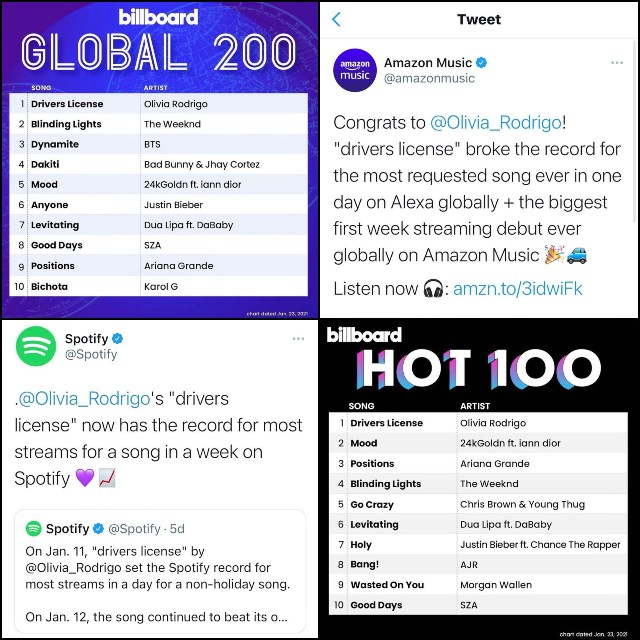Image resolution: width=640 pixels, height=640 pixels.
Task: Click the Spotify verified badge beside its name
Action: pyautogui.click(x=118, y=338)
